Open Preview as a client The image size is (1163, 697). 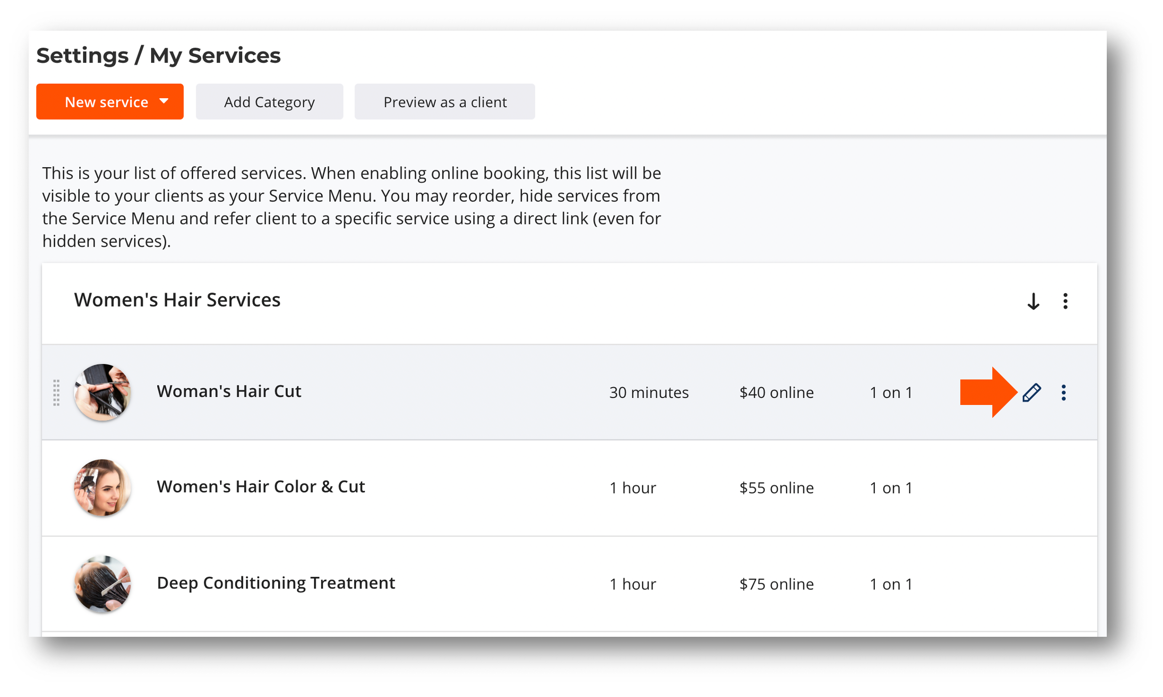[x=444, y=102]
